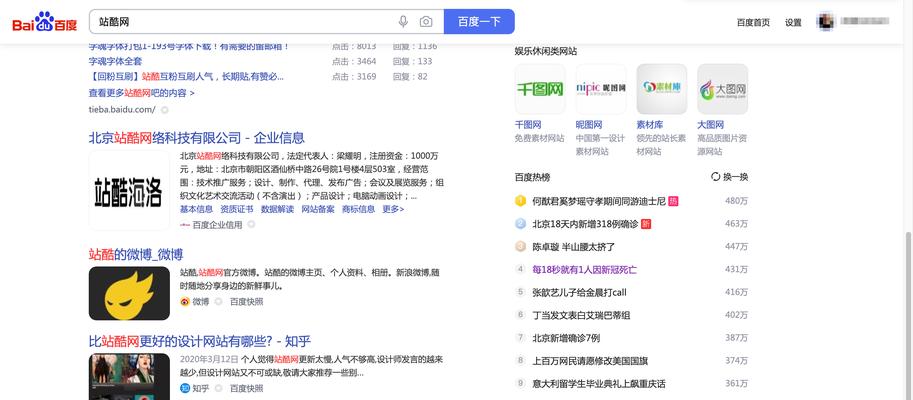The width and height of the screenshot is (913, 400).
Task: Click 百度企业信用 source label
Action: click(217, 224)
